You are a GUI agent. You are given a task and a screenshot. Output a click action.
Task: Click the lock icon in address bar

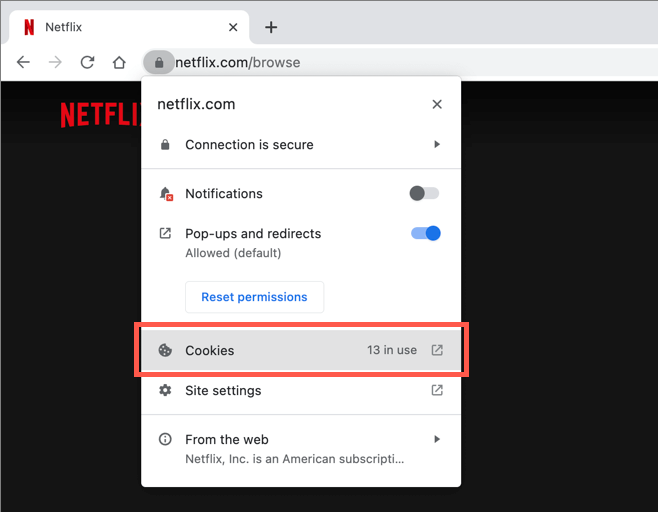159,63
